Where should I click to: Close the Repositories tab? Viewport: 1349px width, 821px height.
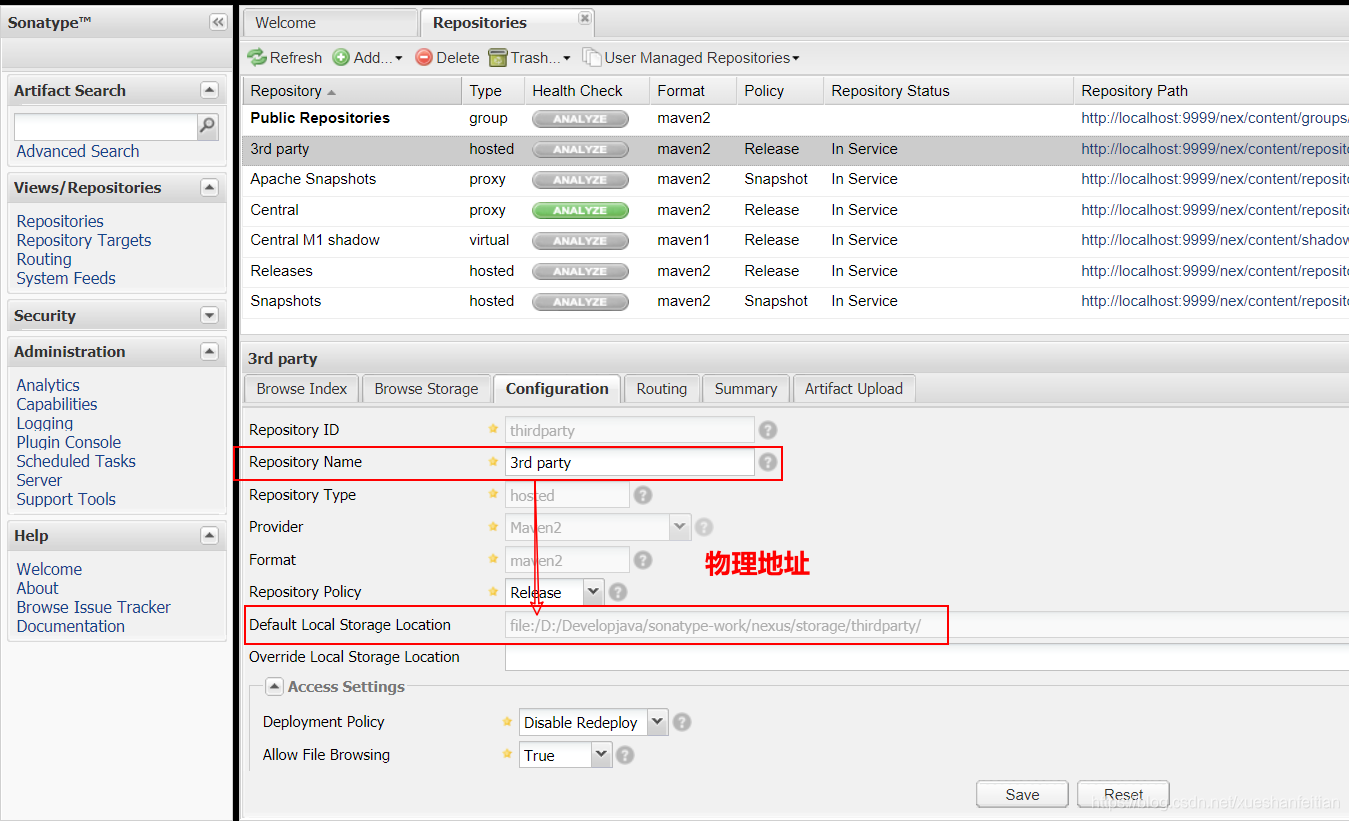pos(585,19)
